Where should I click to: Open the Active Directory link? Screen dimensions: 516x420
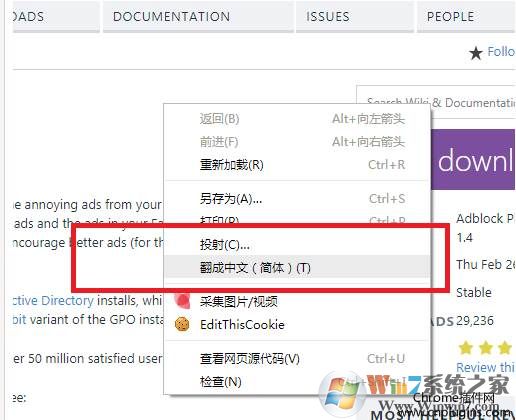coord(53,300)
